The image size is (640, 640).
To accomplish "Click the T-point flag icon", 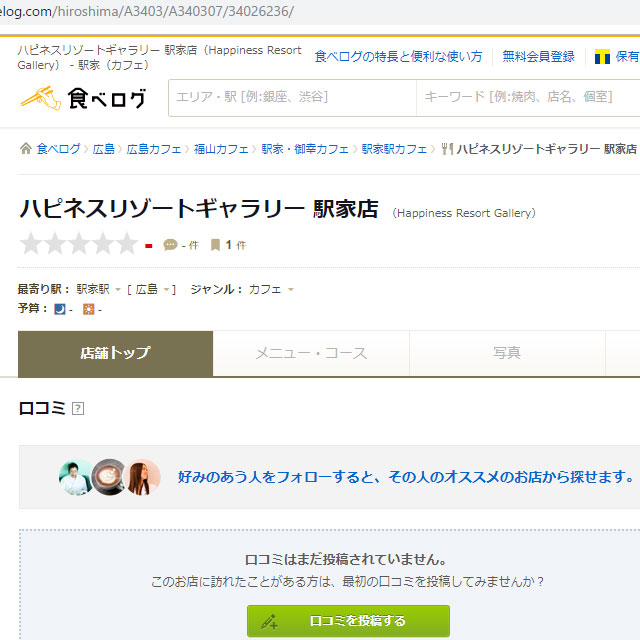I will pyautogui.click(x=602, y=57).
